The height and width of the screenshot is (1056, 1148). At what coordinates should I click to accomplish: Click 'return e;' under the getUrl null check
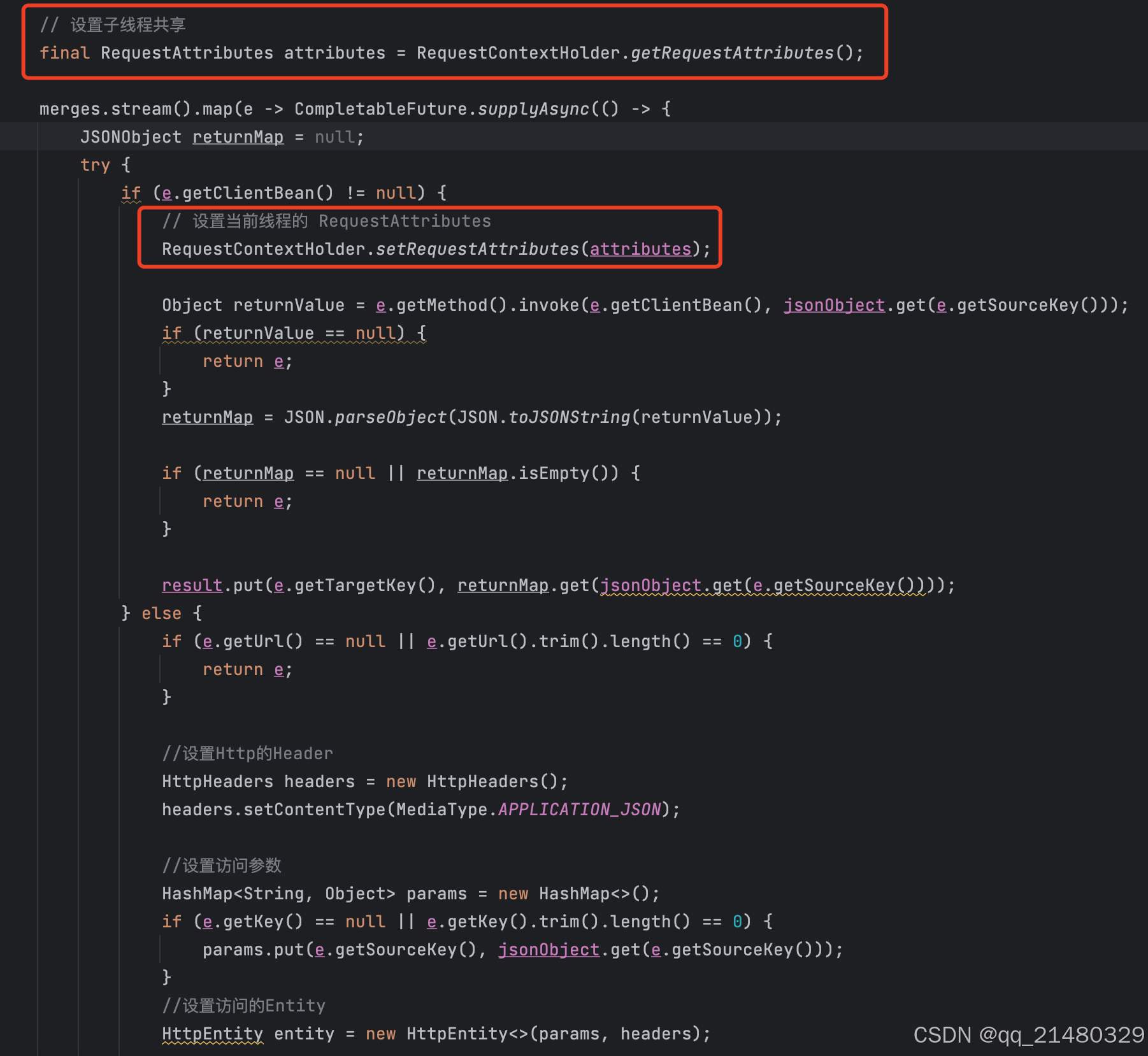[247, 669]
